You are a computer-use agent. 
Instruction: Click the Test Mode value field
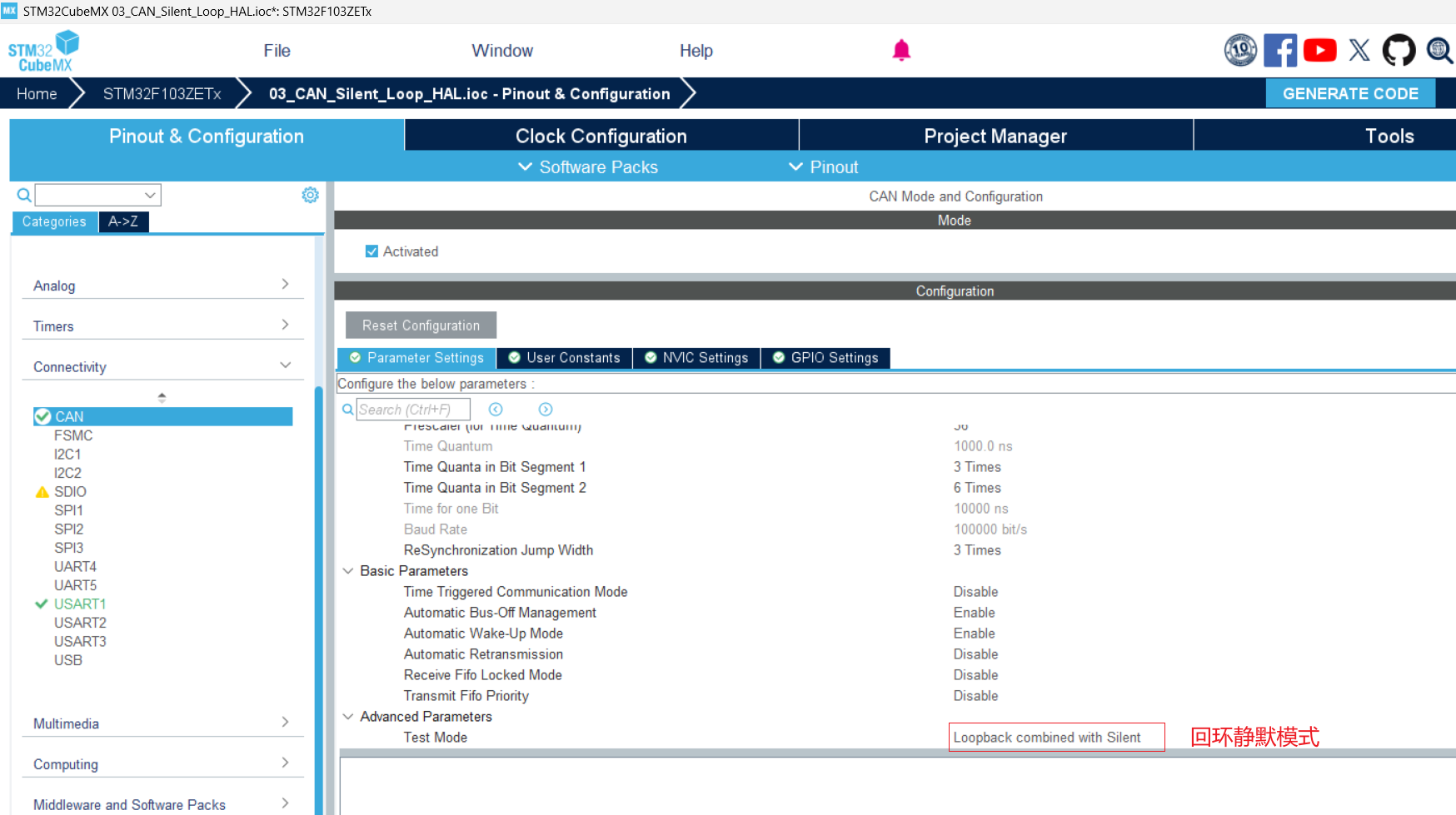pos(1056,738)
